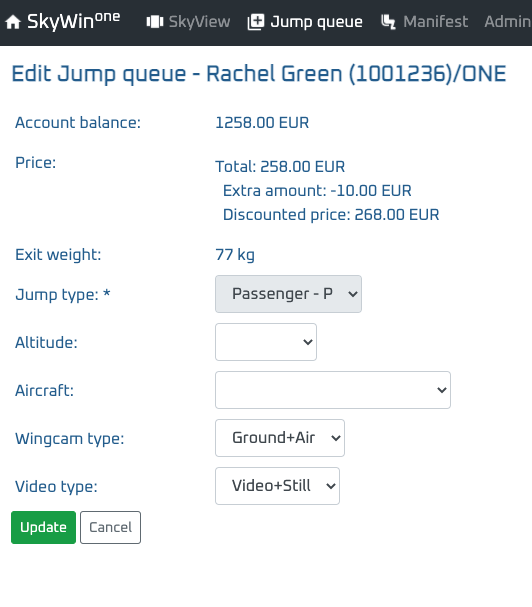Open the Jump queue menu item

[305, 22]
